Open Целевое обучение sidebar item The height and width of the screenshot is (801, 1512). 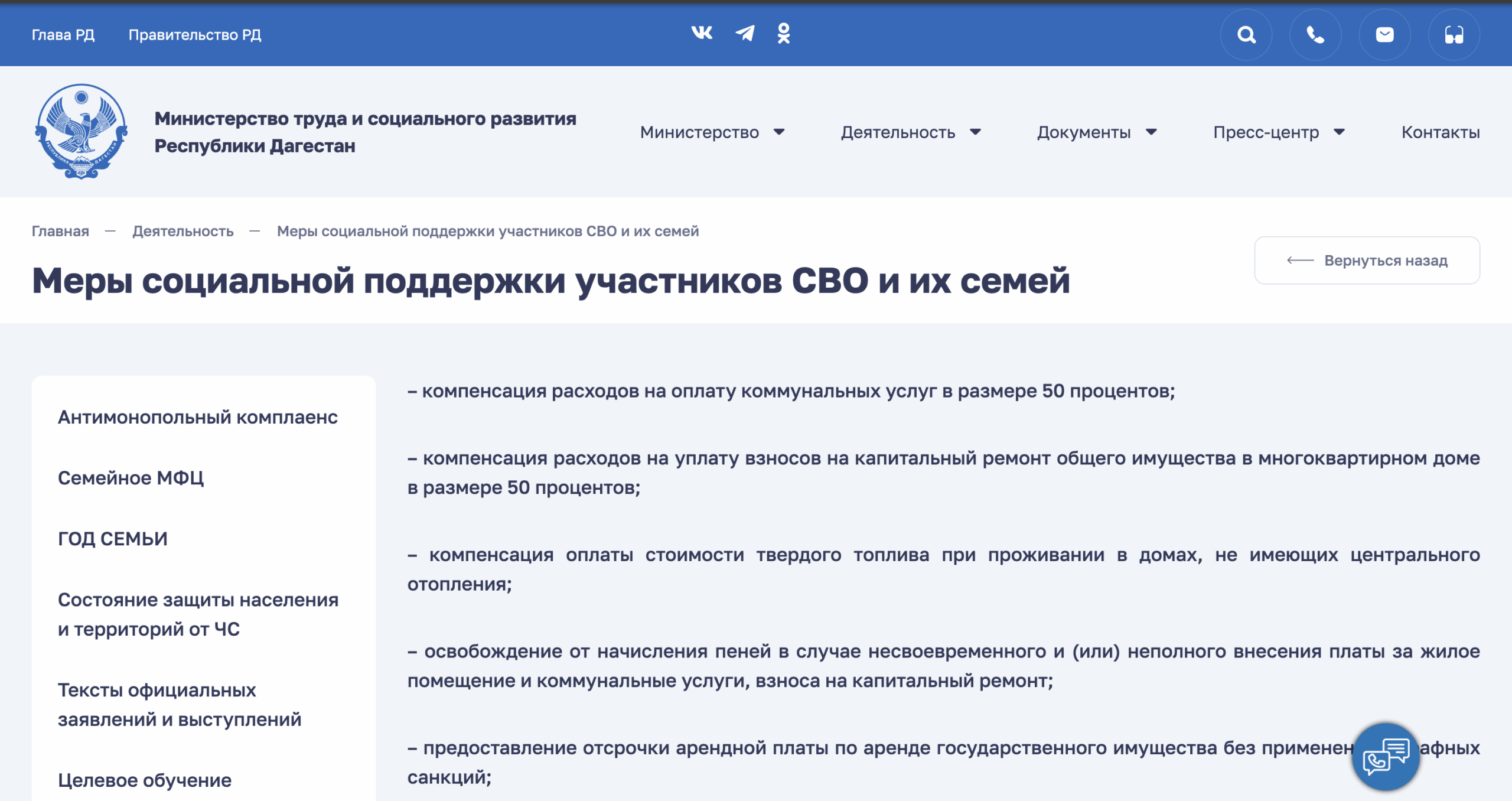click(x=145, y=780)
